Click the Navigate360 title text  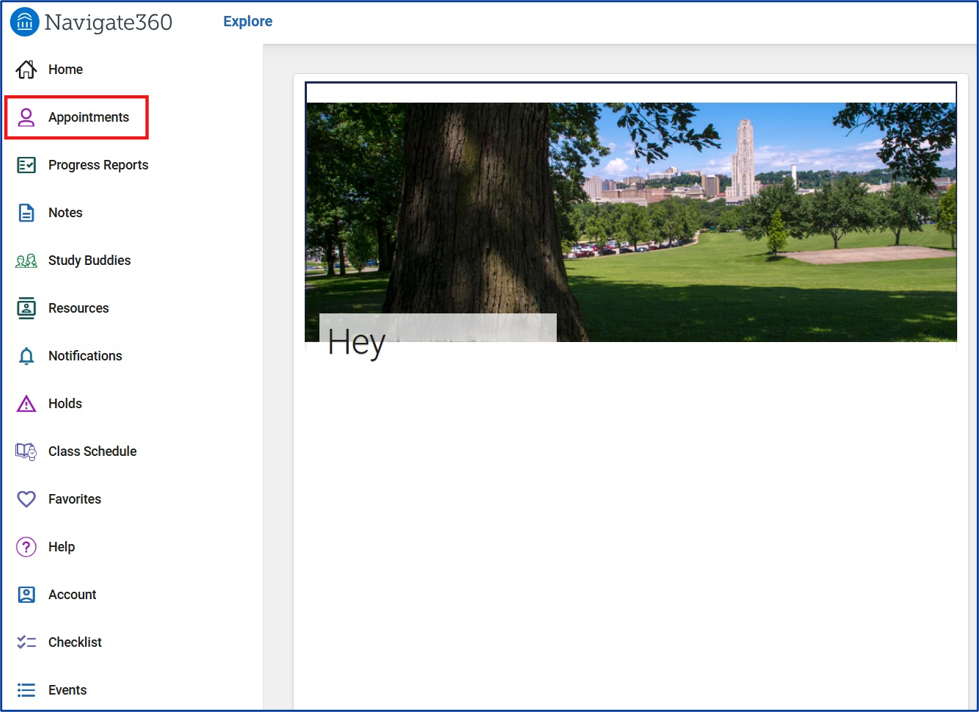coord(109,22)
